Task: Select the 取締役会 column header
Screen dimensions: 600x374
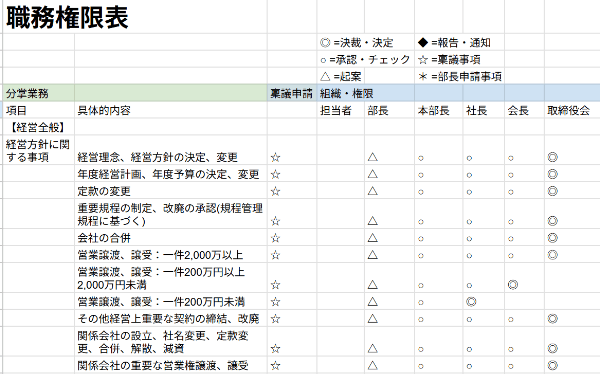Action: [572, 110]
